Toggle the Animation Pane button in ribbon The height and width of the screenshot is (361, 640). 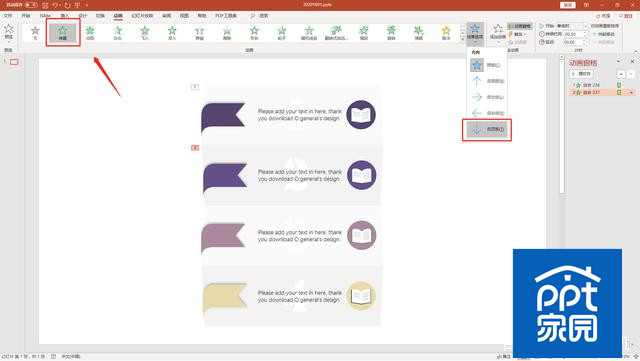(520, 26)
